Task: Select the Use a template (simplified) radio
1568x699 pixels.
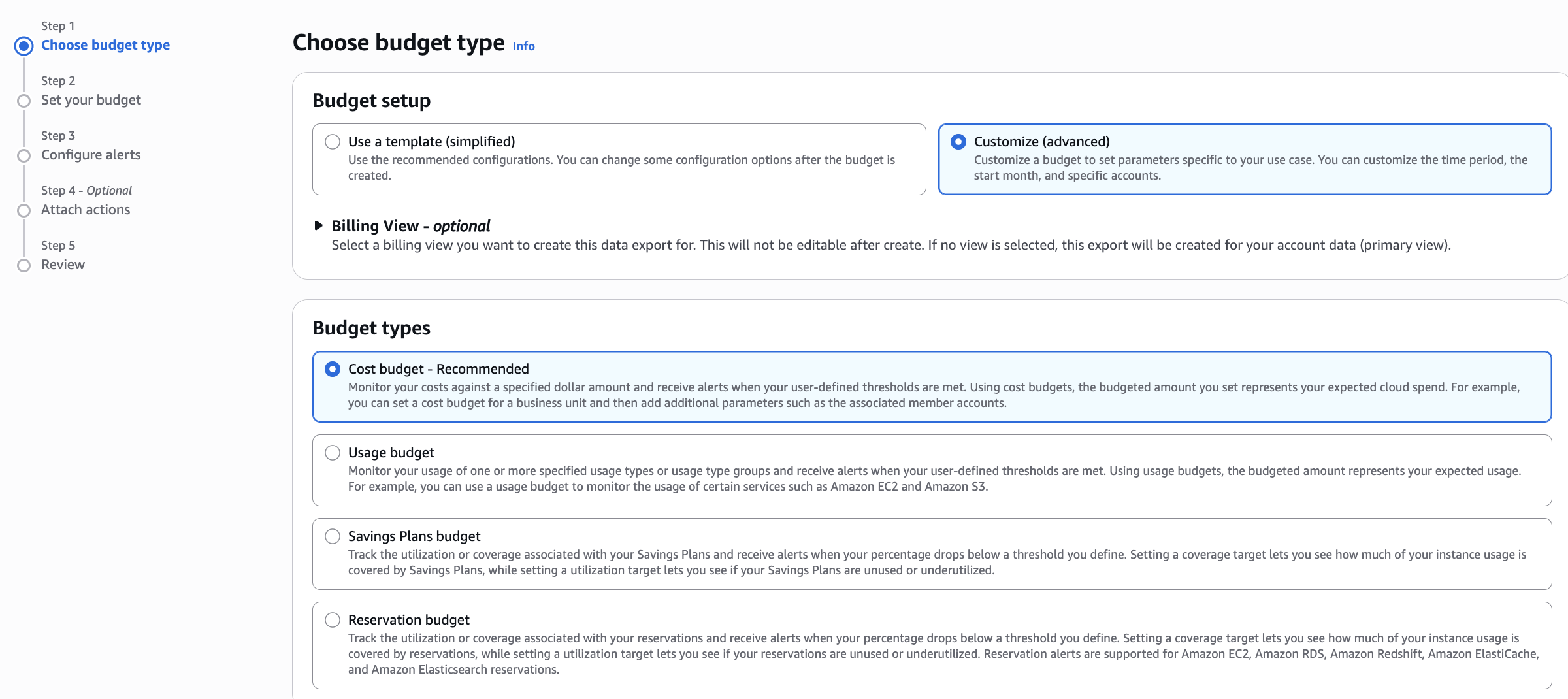Action: tap(333, 142)
